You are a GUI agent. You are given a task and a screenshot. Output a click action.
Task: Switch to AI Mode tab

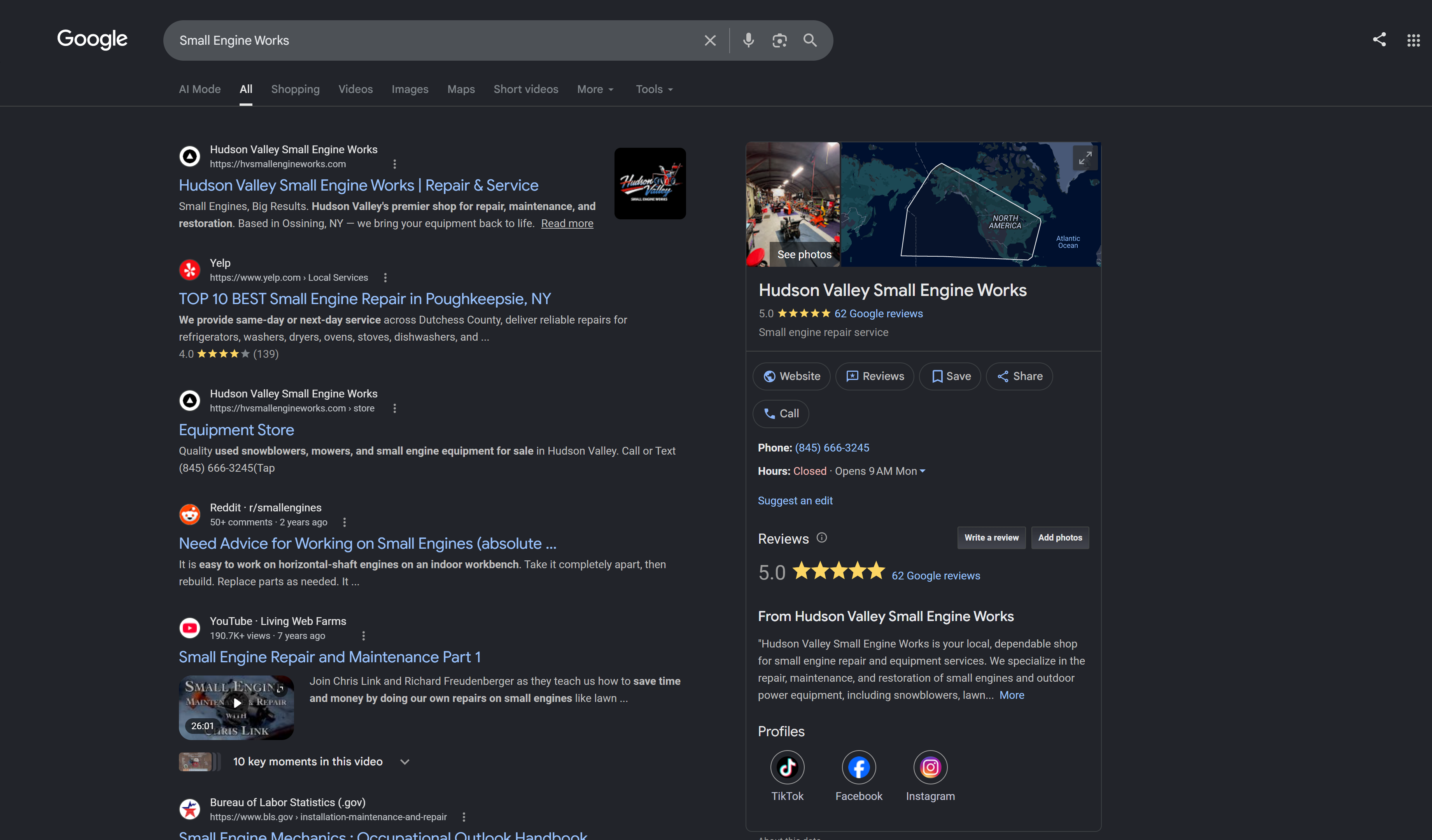pos(200,90)
